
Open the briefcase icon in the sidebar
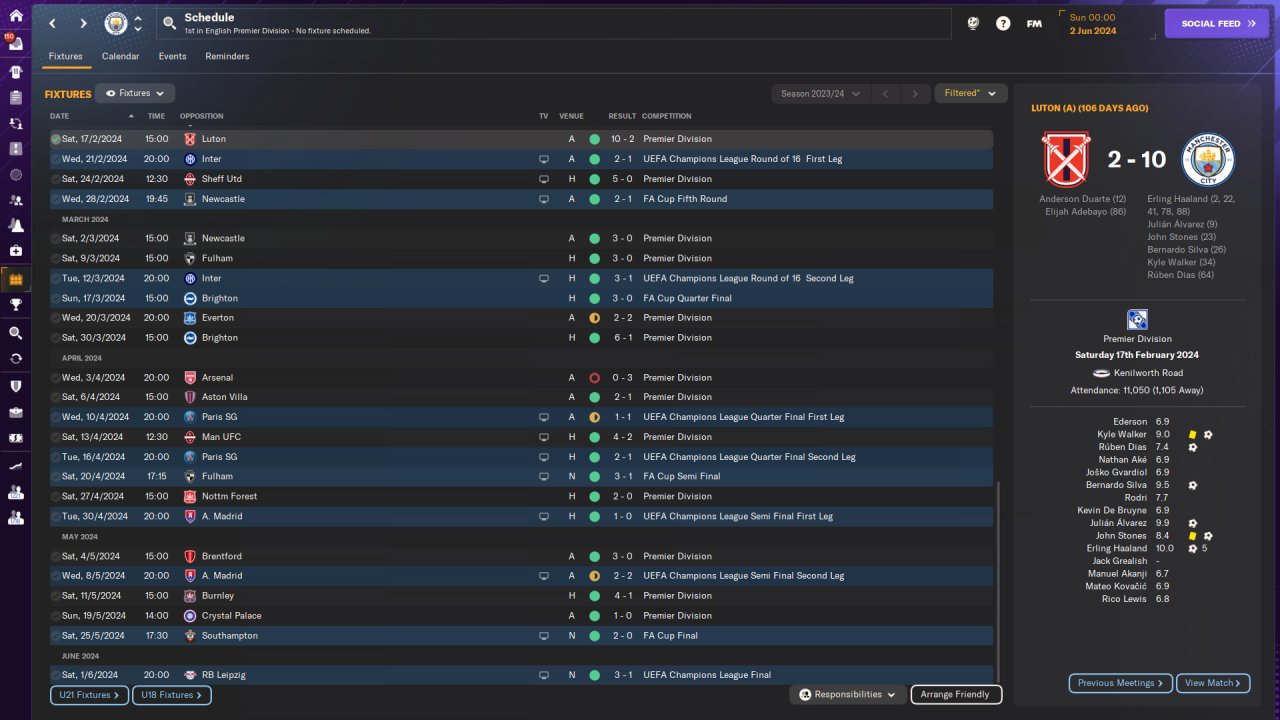pos(15,412)
